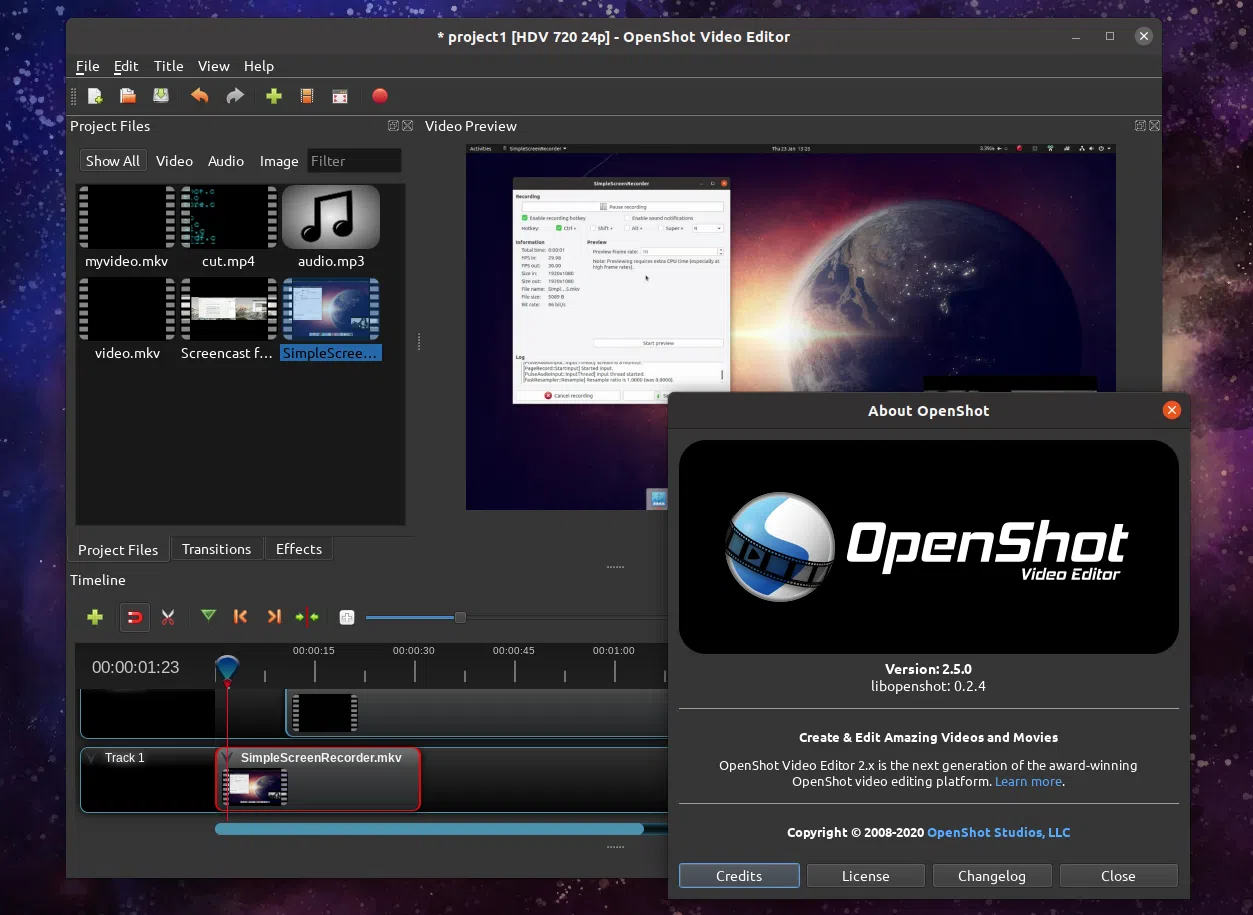Collapse Track 1 using its chevron

[91, 757]
